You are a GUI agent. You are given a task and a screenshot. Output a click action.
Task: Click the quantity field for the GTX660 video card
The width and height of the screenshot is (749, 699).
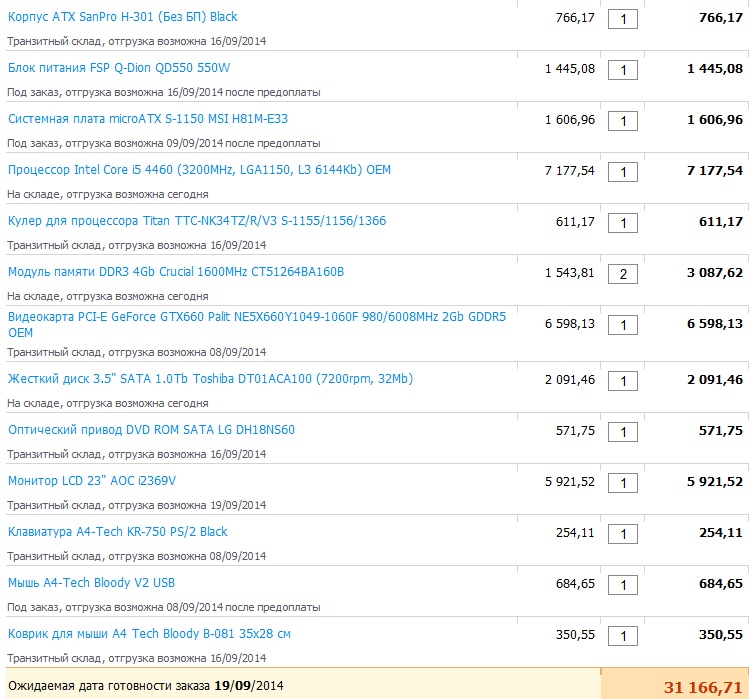(x=623, y=325)
